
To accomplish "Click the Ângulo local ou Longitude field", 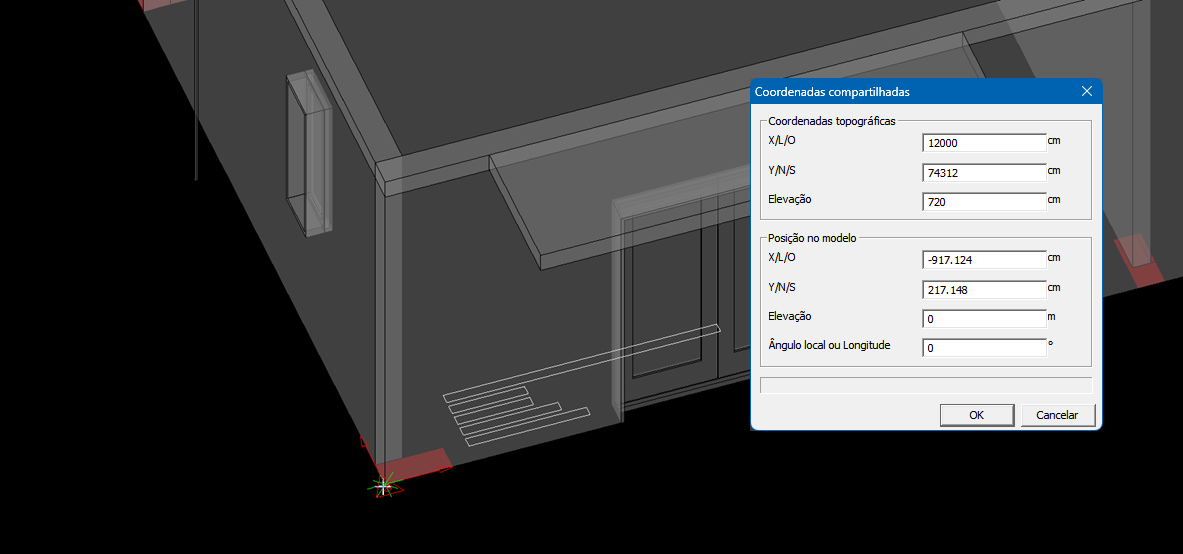I will click(984, 348).
